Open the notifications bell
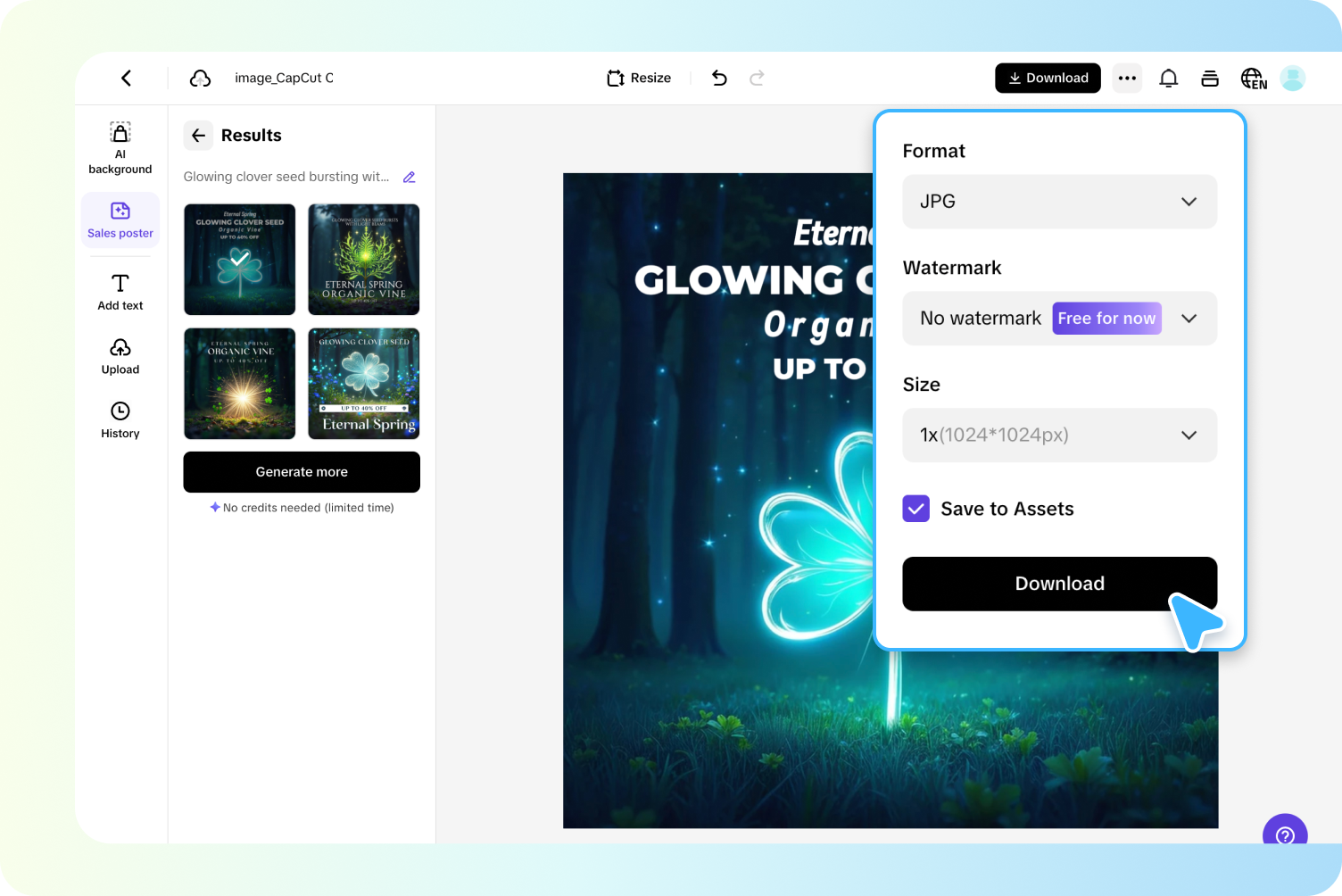Viewport: 1342px width, 896px height. [1168, 78]
